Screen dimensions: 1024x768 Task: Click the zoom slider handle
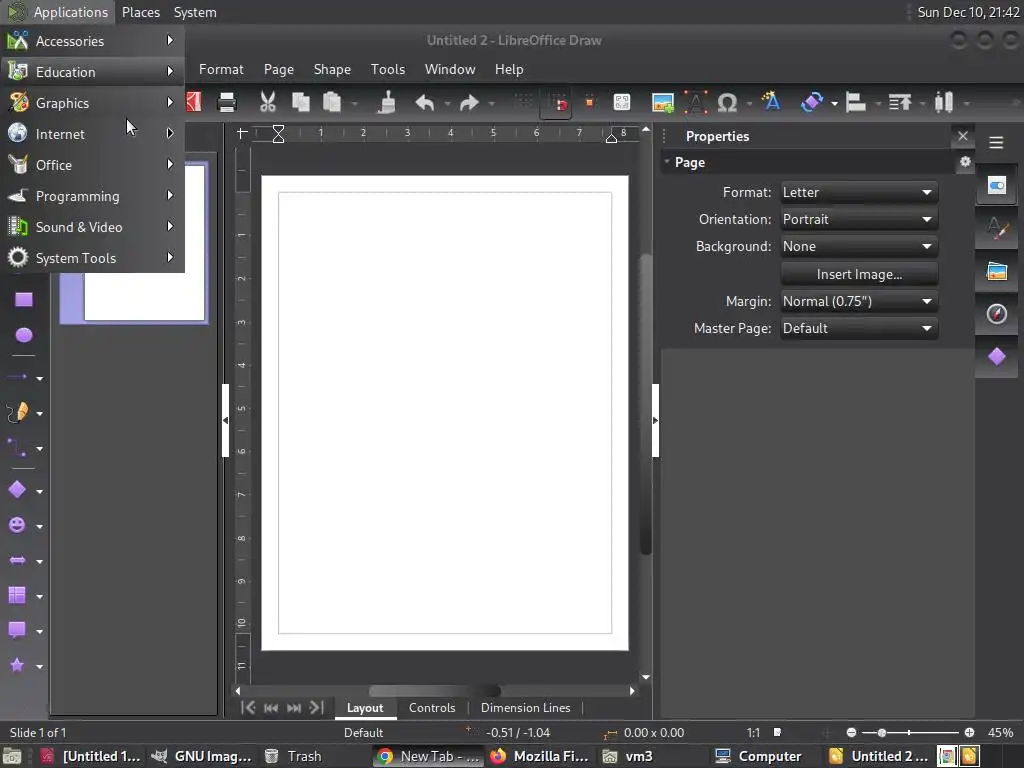[x=882, y=733]
